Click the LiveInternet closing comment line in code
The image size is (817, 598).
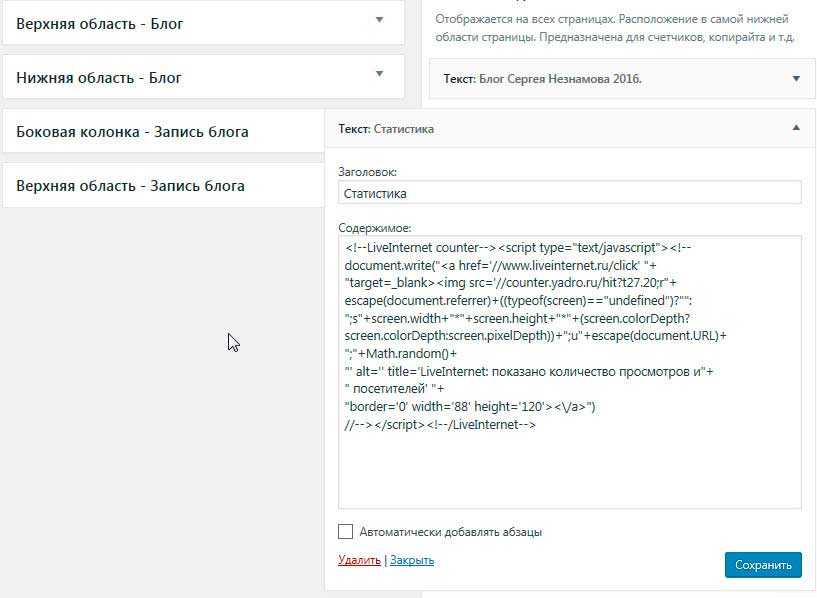point(440,425)
